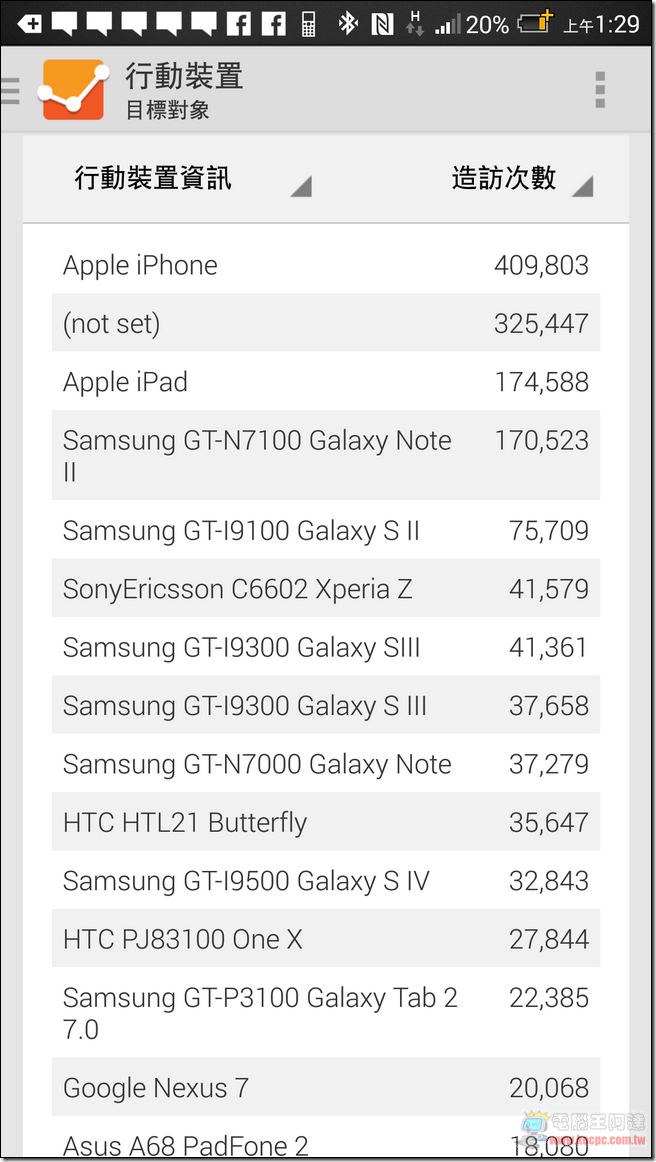Tap the 行動裝置 title header

coord(184,76)
